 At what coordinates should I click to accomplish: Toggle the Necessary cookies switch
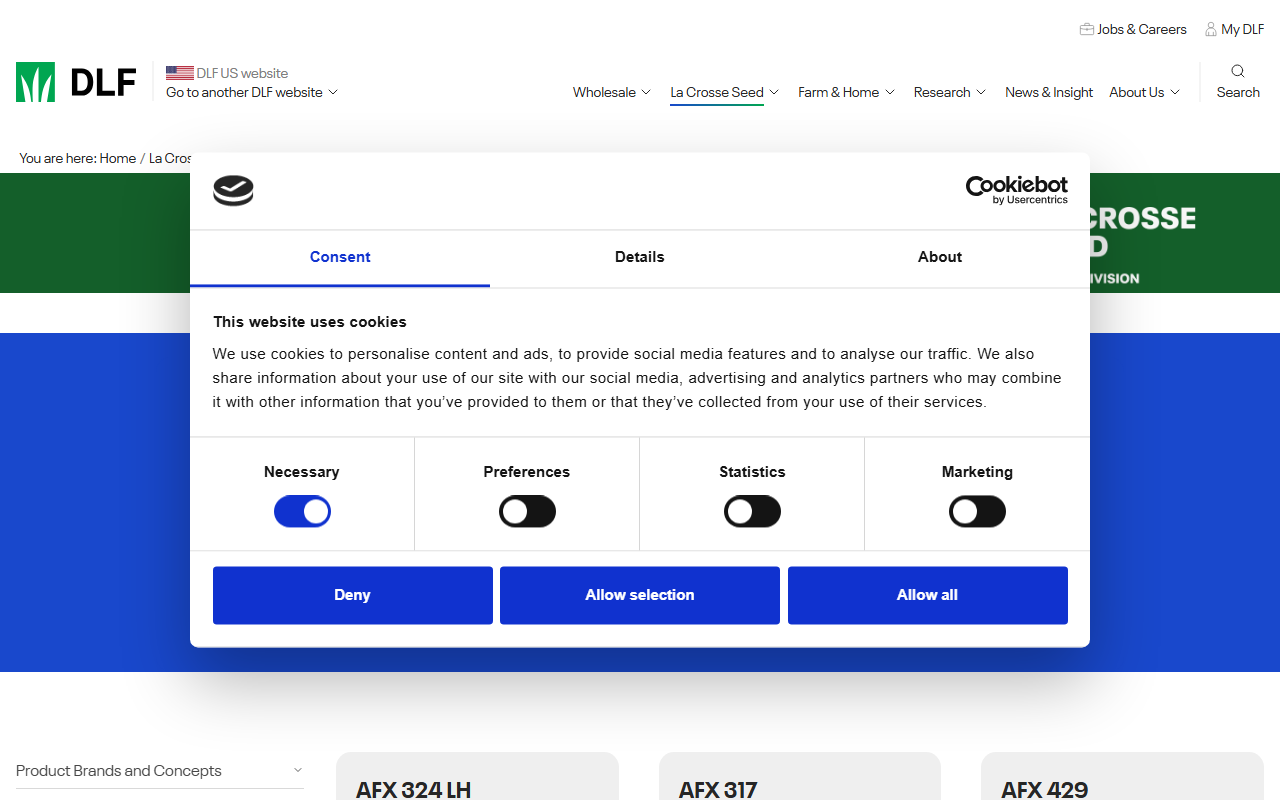point(302,512)
